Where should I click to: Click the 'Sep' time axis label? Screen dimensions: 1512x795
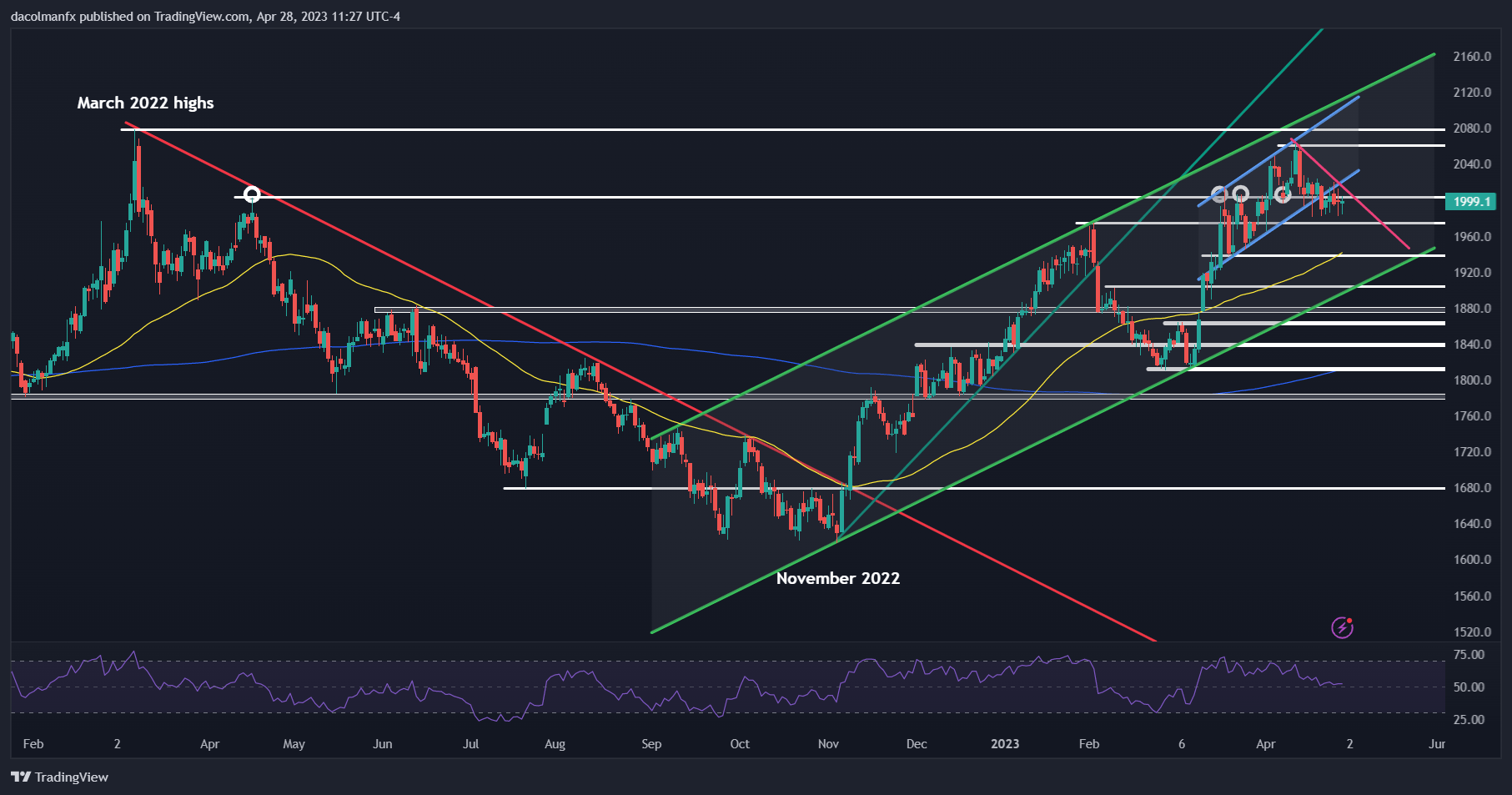[x=651, y=744]
